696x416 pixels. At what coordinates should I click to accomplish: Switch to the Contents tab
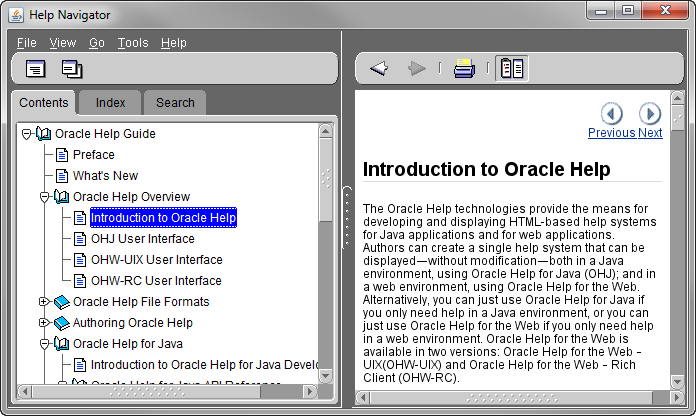pos(44,103)
